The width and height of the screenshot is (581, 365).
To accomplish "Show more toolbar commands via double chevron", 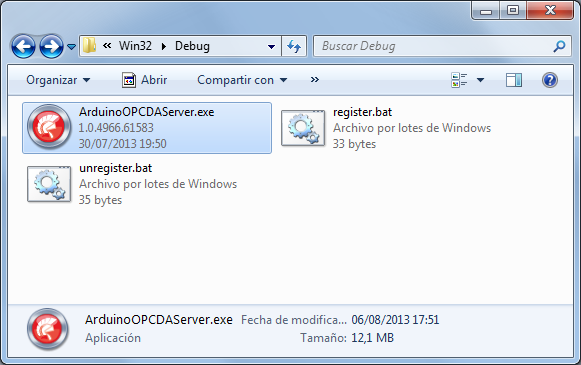I will pyautogui.click(x=315, y=80).
